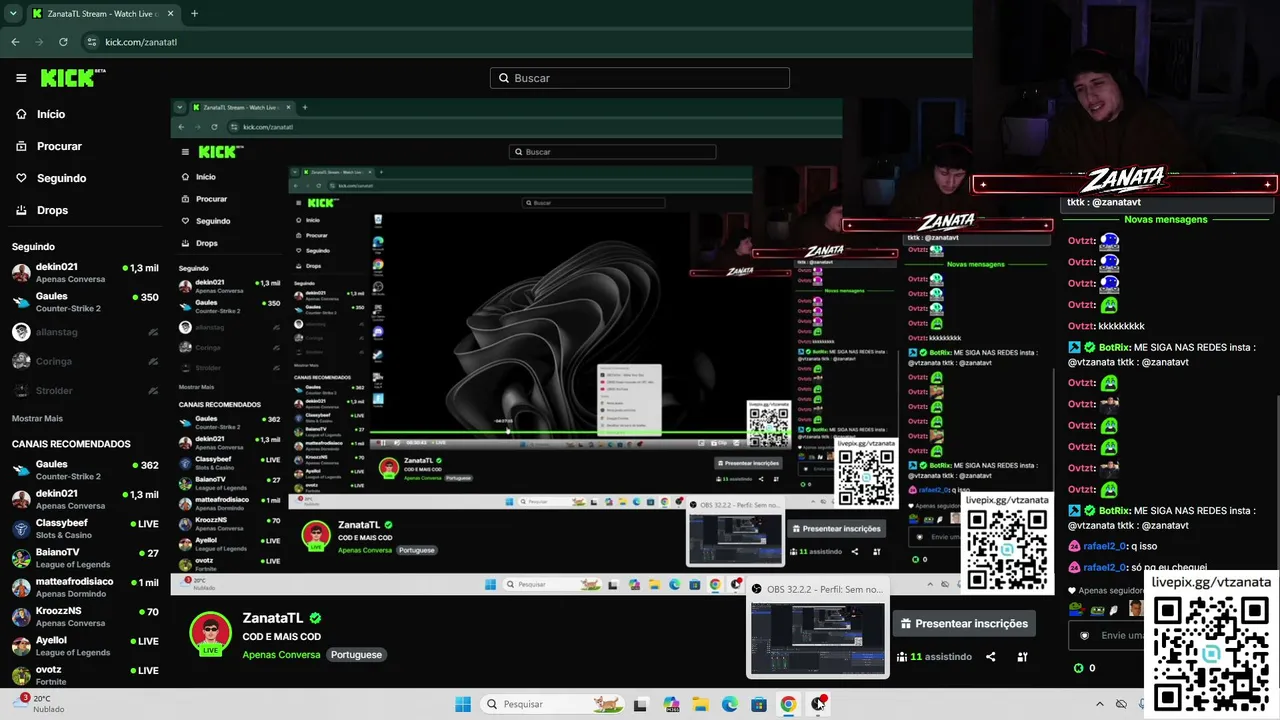Open a new browser tab

[194, 14]
